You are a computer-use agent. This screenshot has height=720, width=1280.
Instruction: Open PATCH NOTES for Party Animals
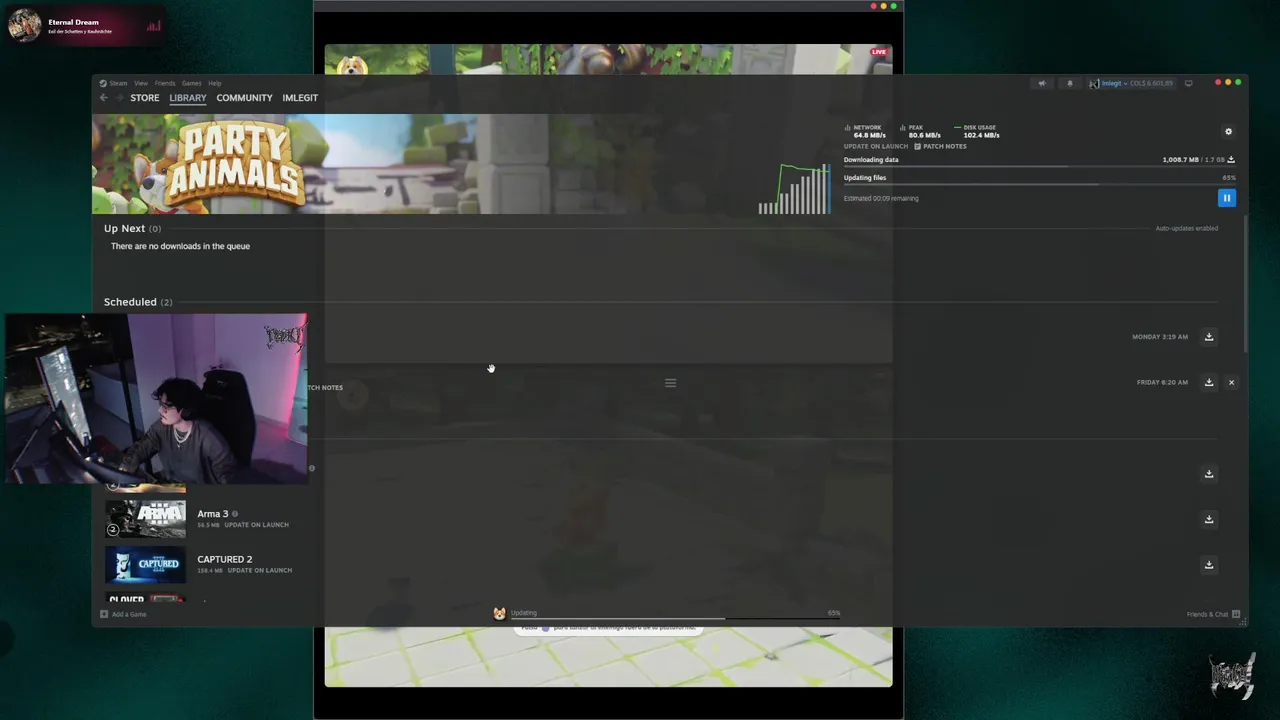click(x=940, y=146)
